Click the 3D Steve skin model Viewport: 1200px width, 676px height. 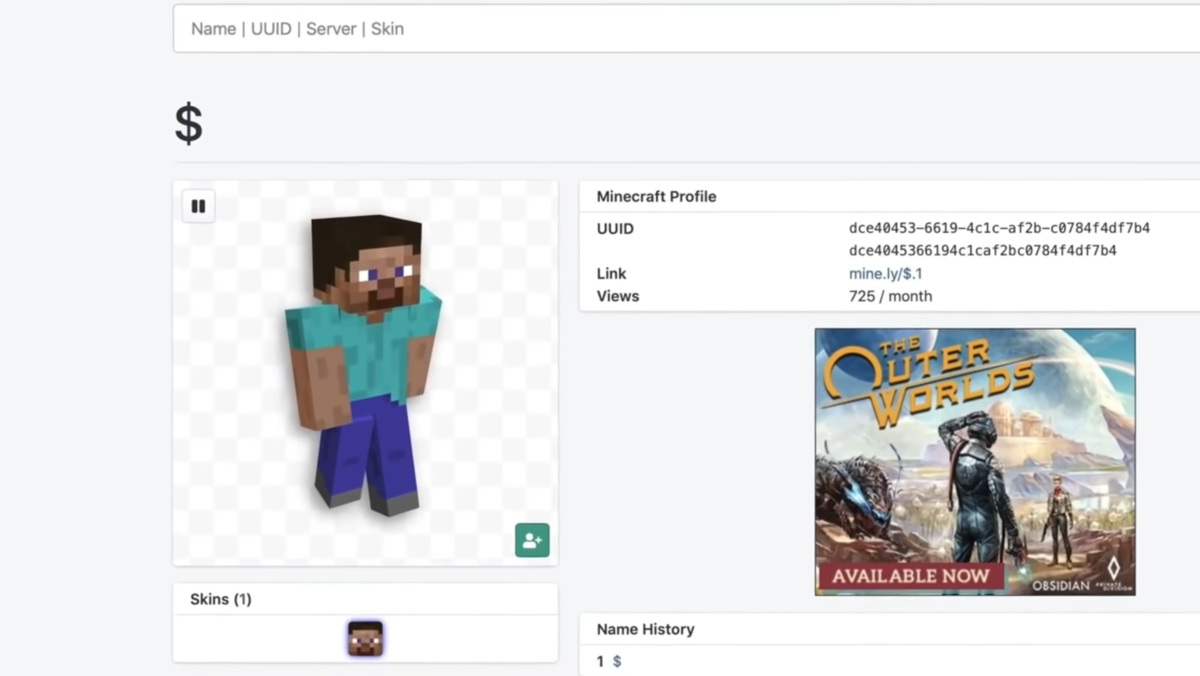[x=364, y=365]
